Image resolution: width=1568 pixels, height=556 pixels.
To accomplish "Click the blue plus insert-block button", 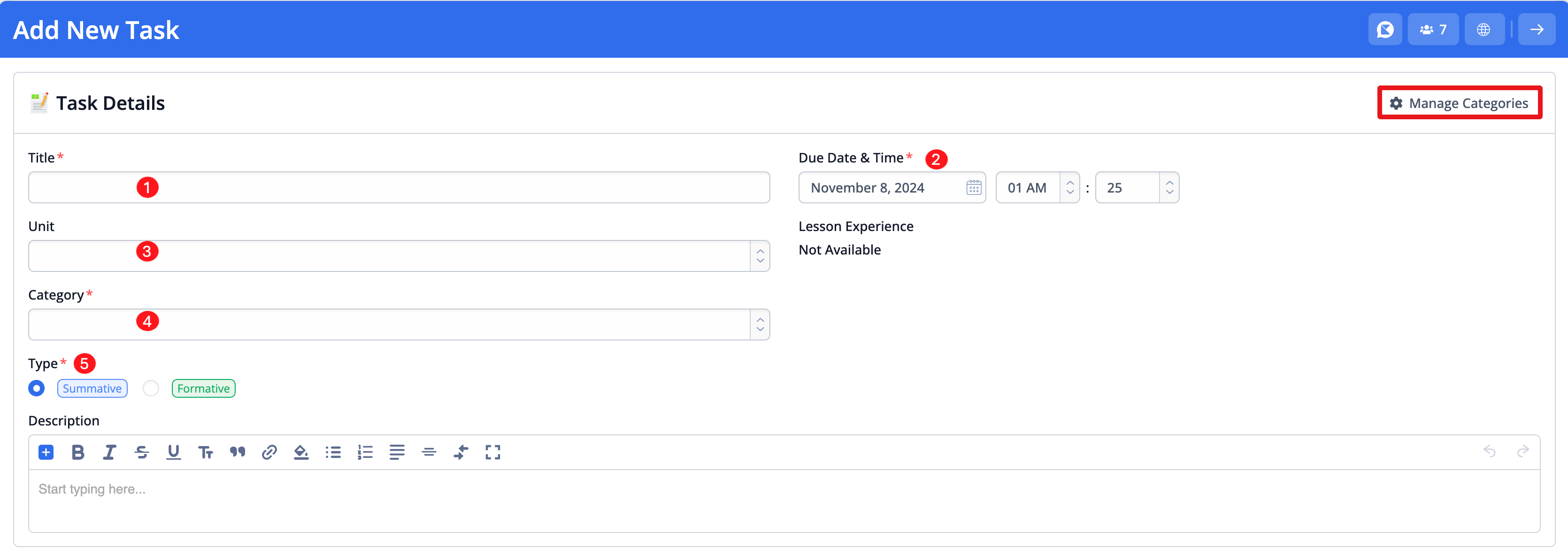I will (x=46, y=452).
